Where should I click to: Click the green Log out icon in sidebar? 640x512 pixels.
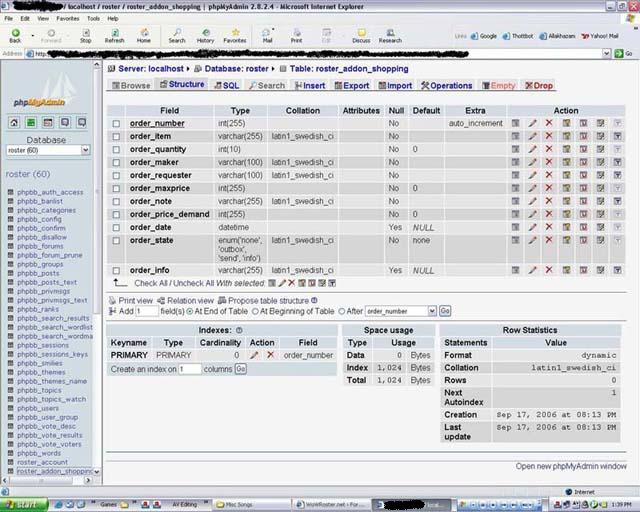coord(31,122)
